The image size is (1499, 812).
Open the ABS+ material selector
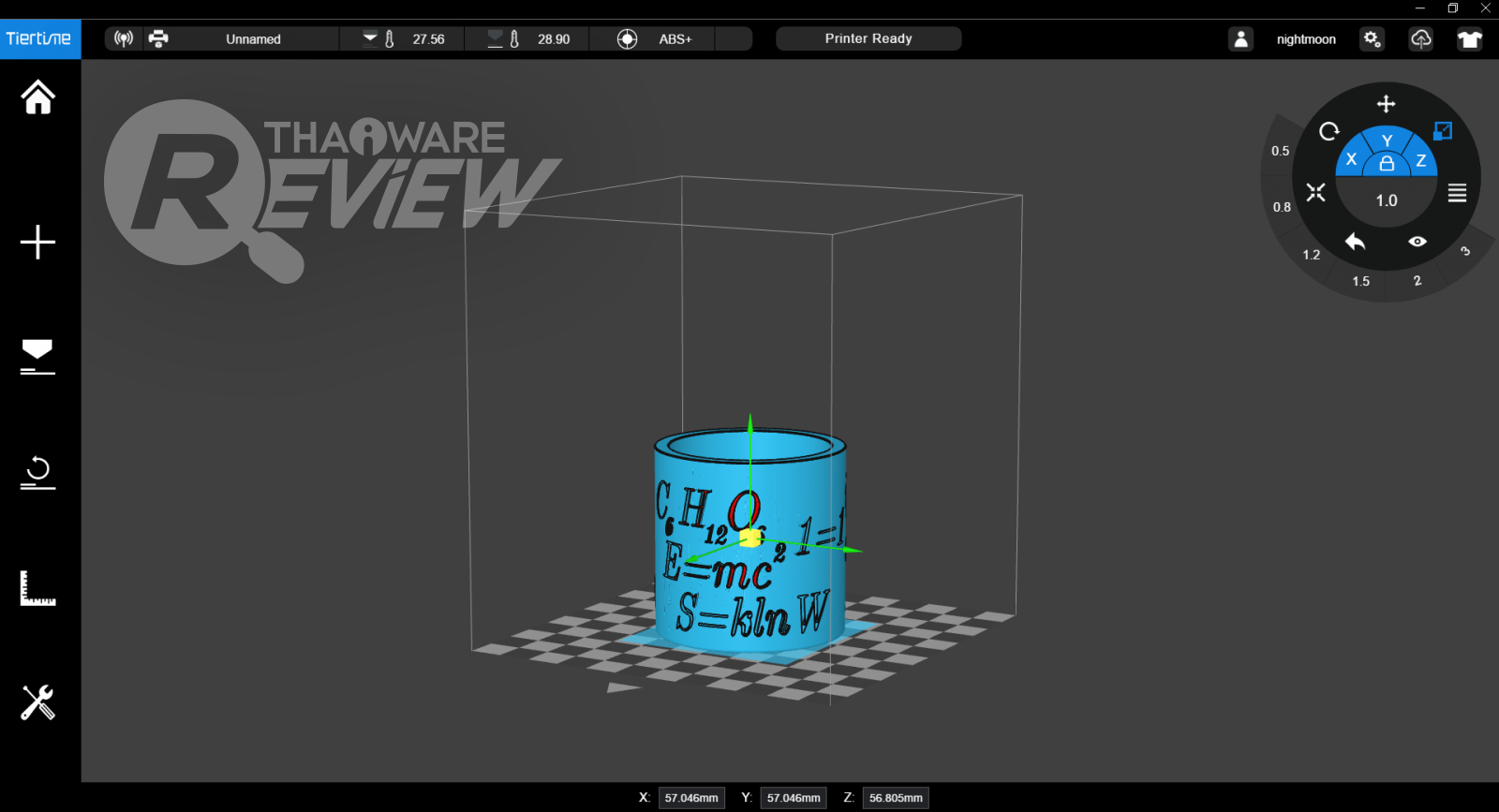click(675, 39)
